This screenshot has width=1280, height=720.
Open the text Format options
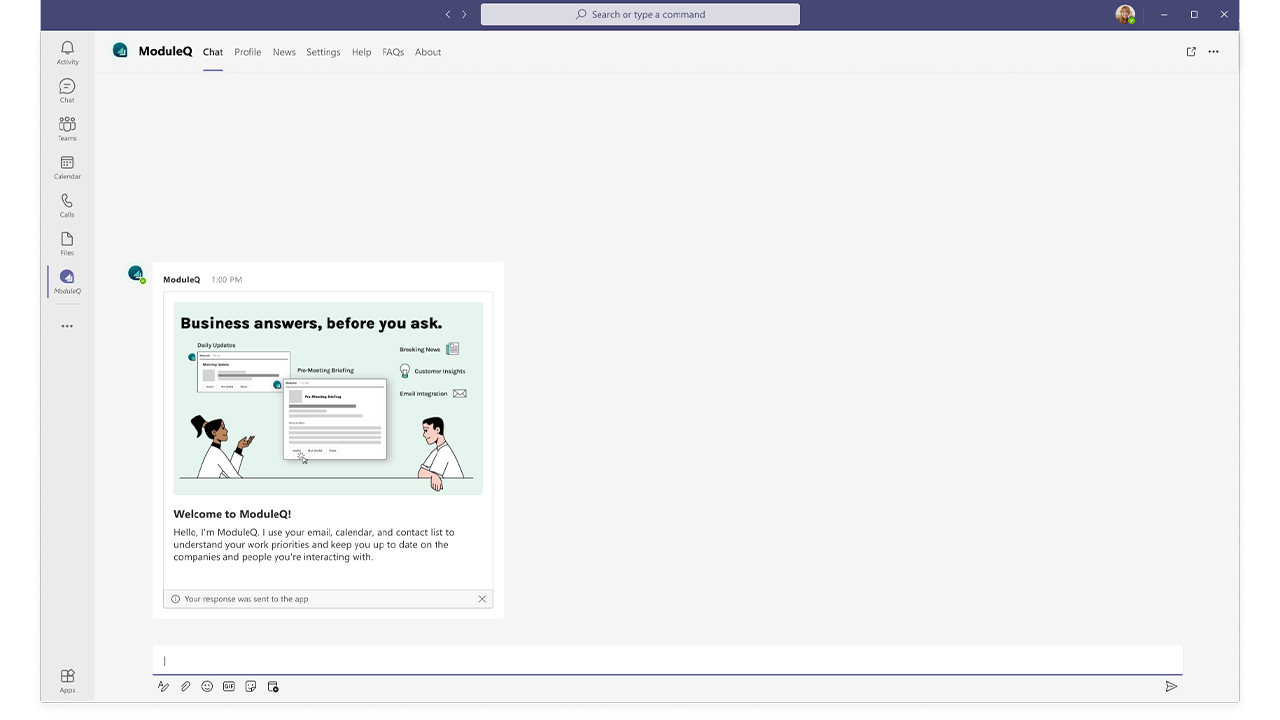tap(164, 686)
